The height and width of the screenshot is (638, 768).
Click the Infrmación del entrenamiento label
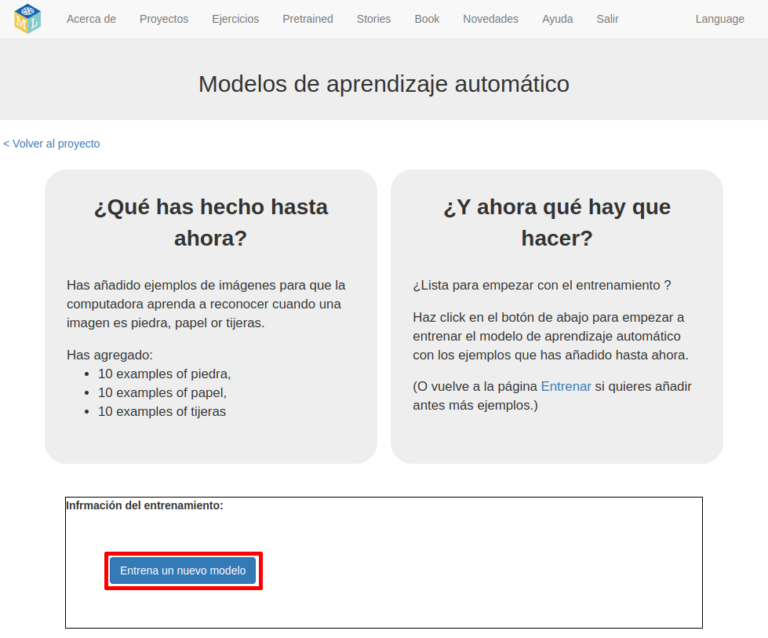pyautogui.click(x=145, y=506)
